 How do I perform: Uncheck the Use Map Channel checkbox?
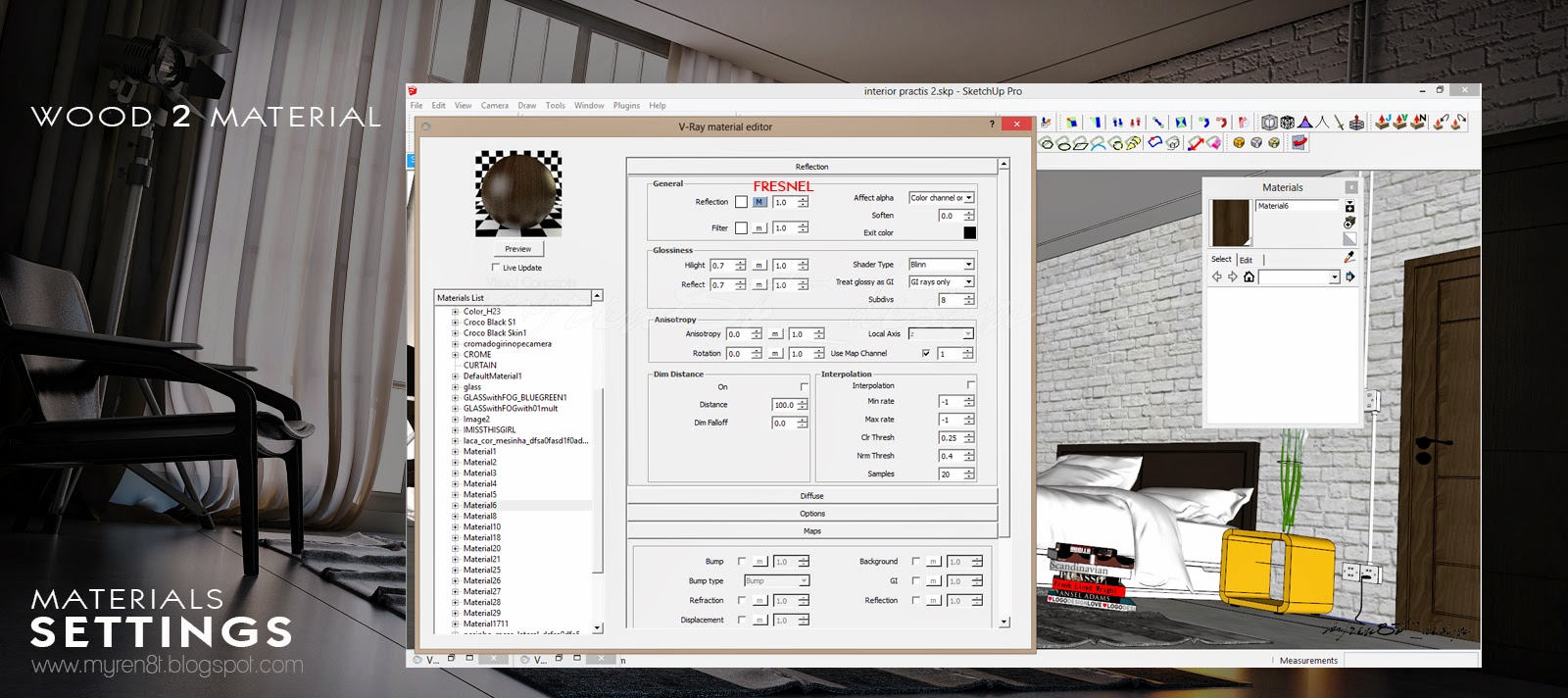[925, 353]
